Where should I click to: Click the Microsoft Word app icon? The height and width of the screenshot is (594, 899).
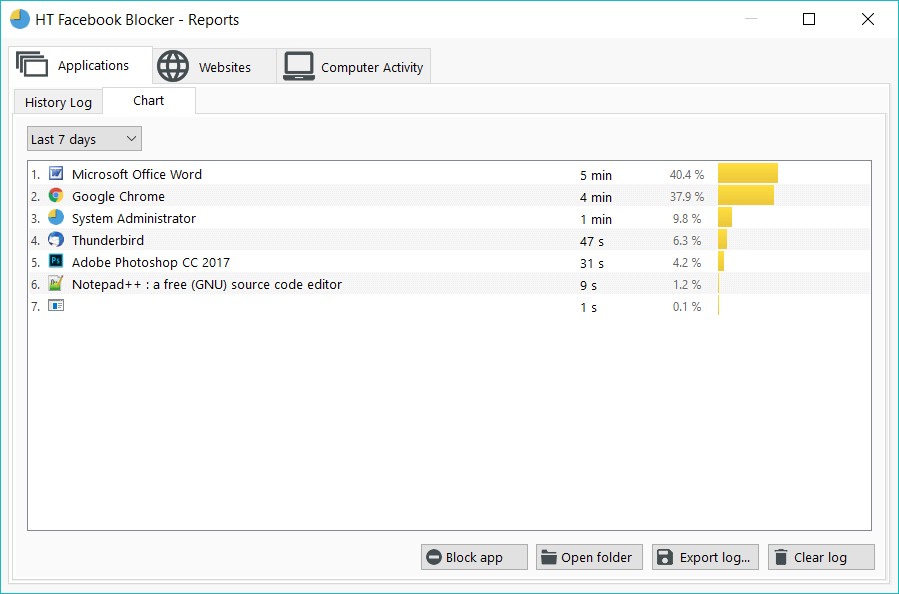click(x=56, y=173)
